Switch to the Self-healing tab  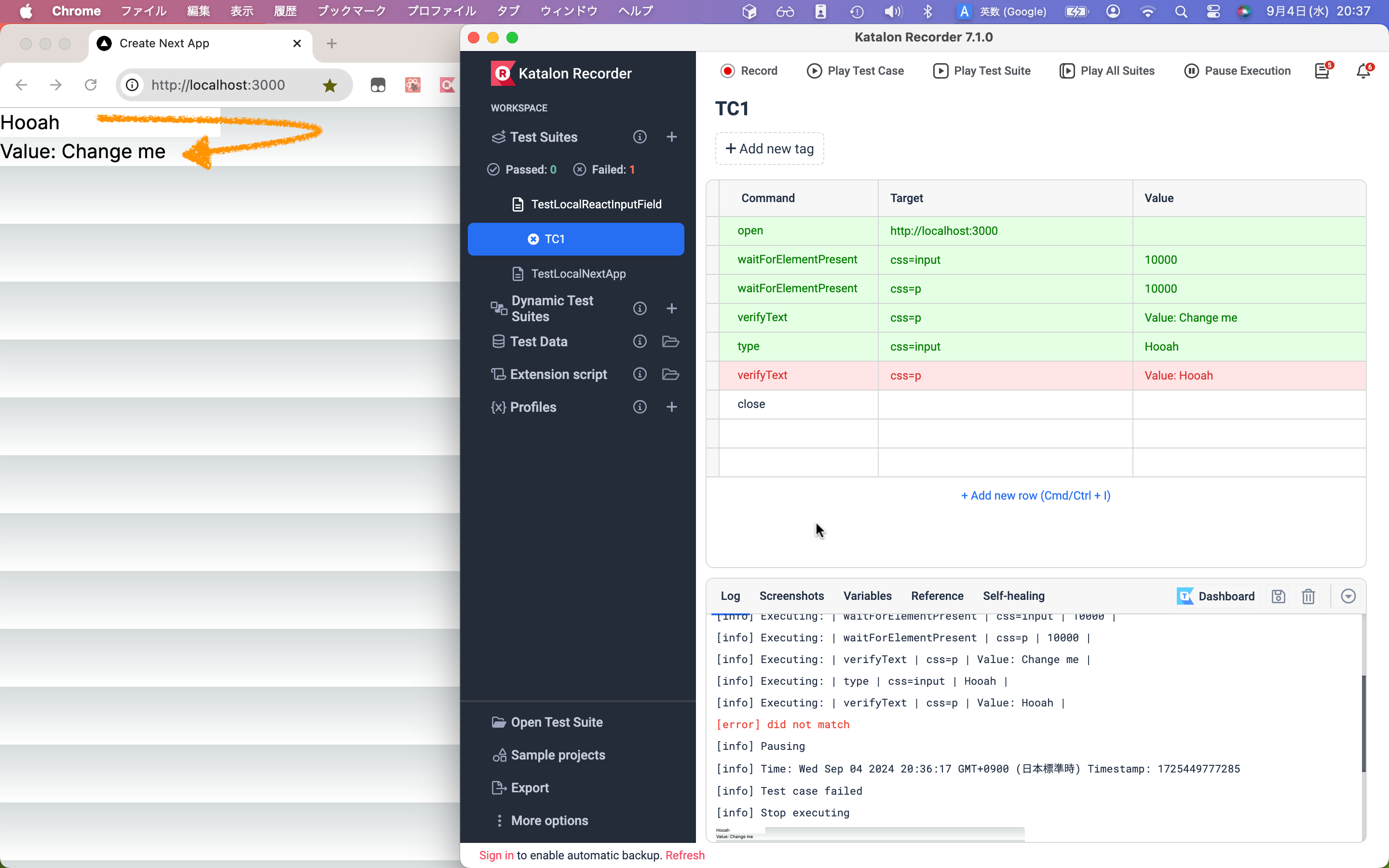[1013, 596]
